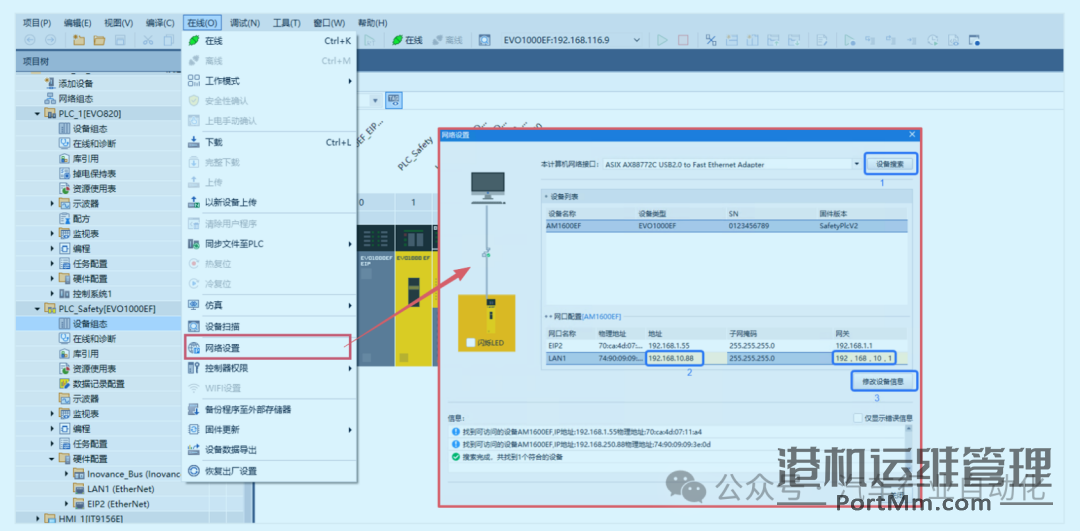This screenshot has height=531, width=1080.
Task: Click the open project folder toolbar icon
Action: 99,40
